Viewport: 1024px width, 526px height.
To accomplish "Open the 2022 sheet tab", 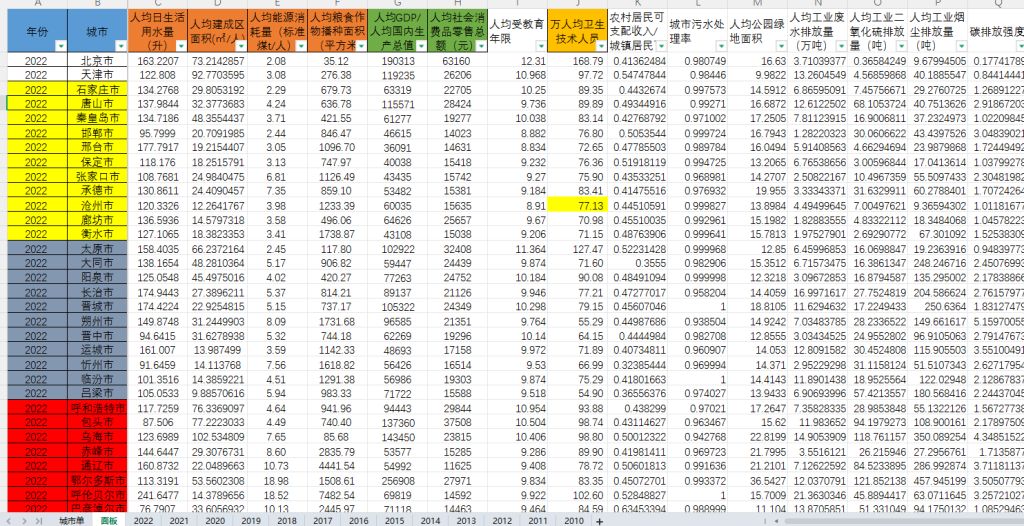I will [x=143, y=521].
